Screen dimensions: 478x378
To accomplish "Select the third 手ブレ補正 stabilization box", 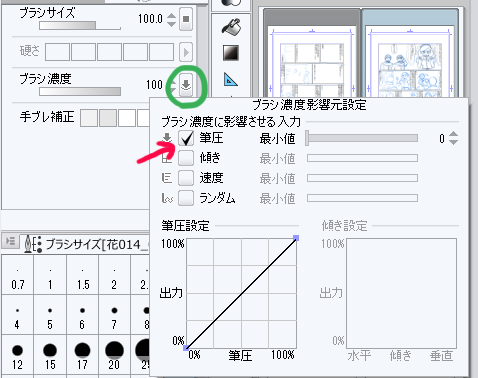I will coord(127,118).
